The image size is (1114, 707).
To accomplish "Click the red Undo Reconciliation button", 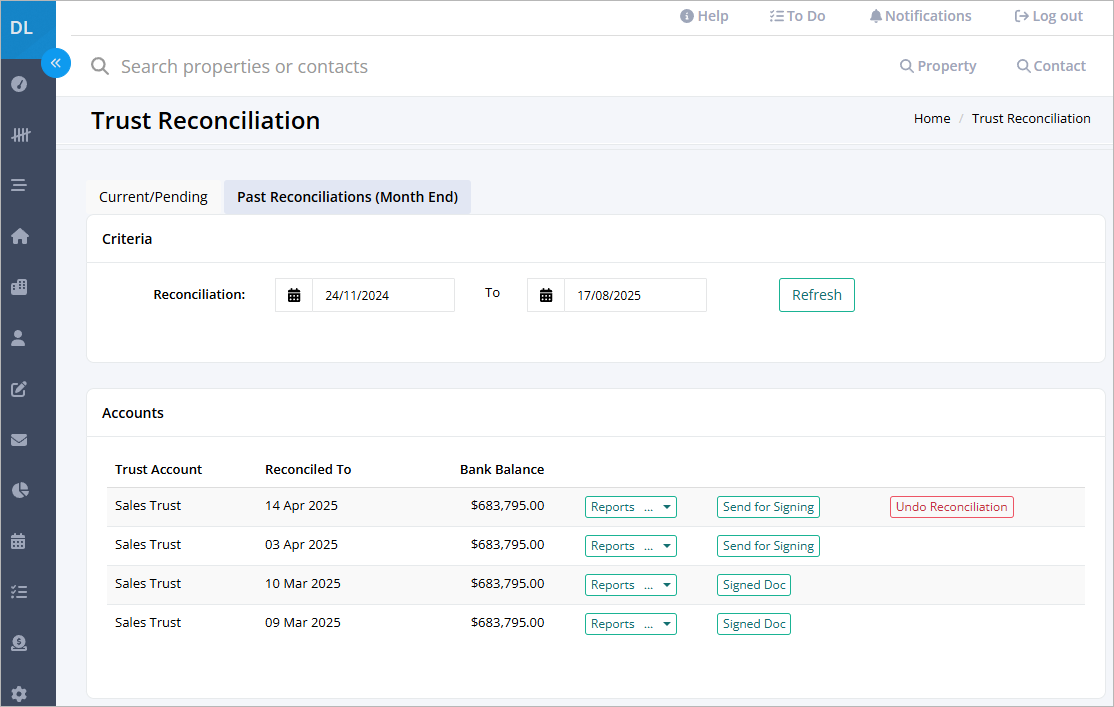I will pos(951,507).
